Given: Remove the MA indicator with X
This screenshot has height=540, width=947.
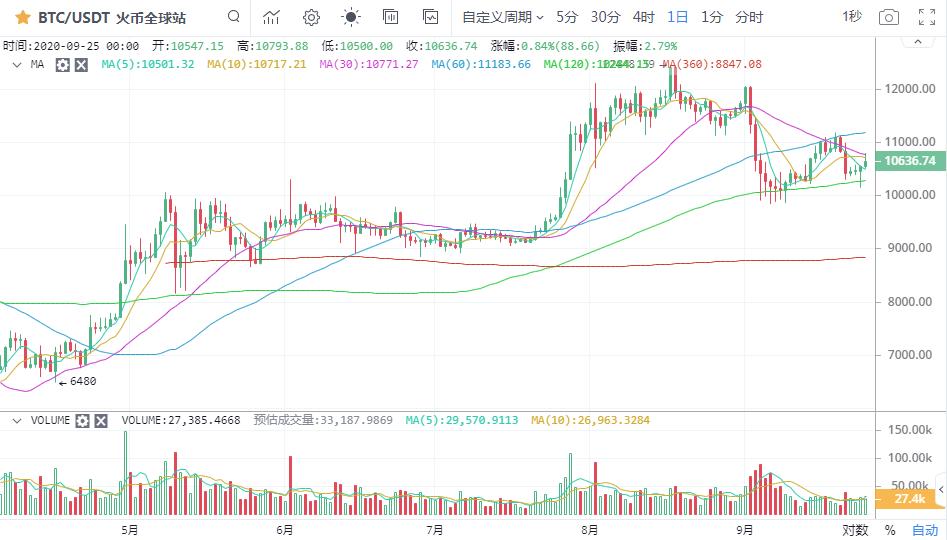Looking at the screenshot, I should coord(81,64).
